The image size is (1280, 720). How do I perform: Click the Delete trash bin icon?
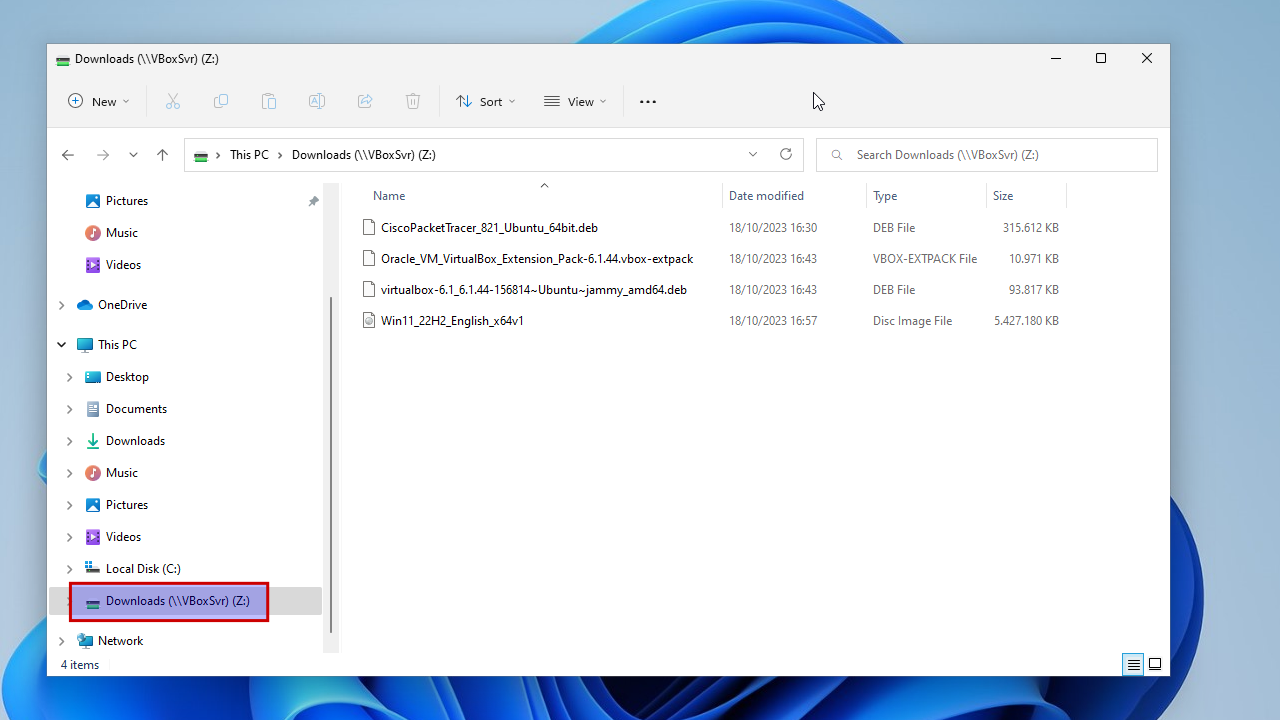click(413, 101)
